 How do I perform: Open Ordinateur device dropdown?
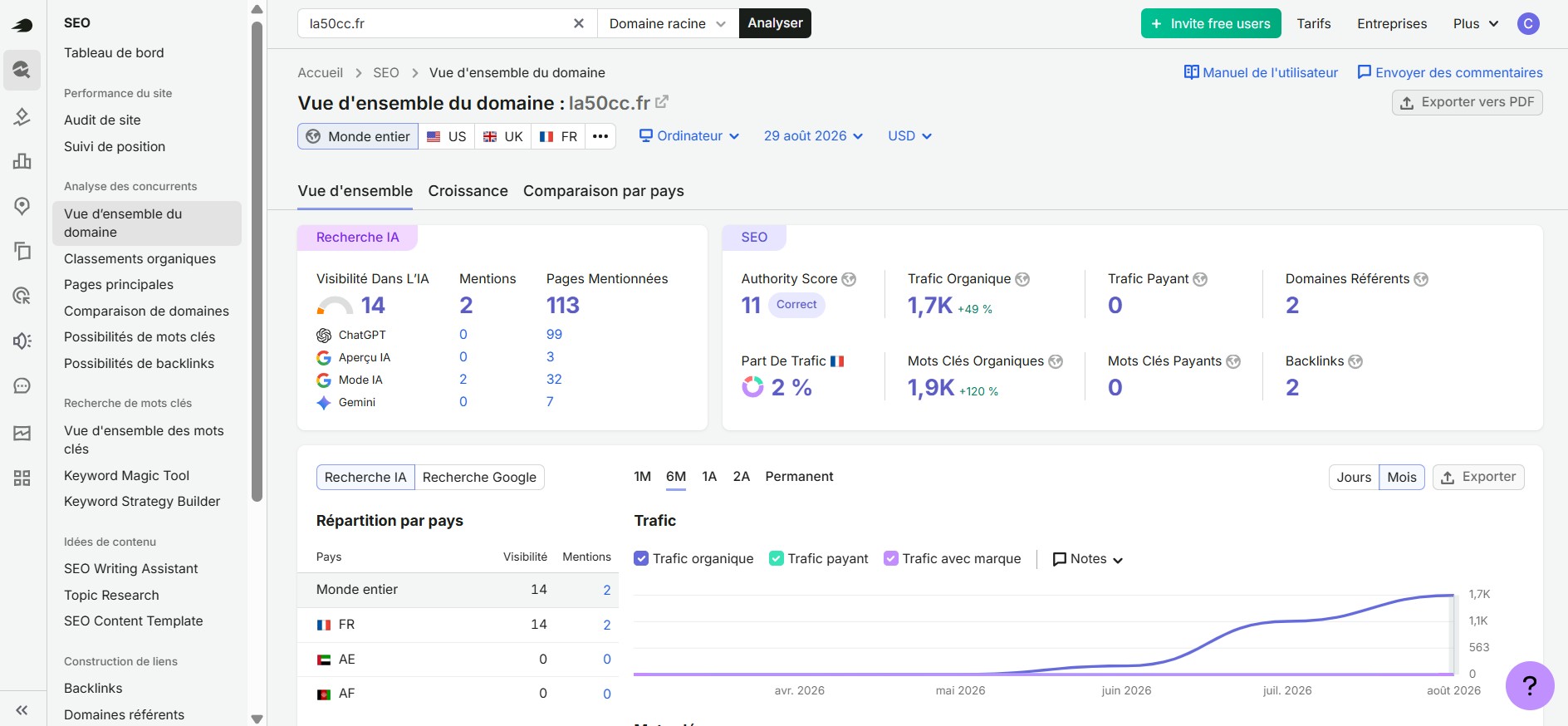point(689,136)
